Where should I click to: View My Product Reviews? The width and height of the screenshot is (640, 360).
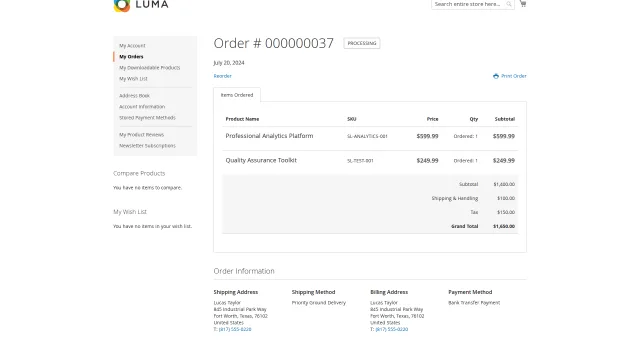(x=141, y=135)
